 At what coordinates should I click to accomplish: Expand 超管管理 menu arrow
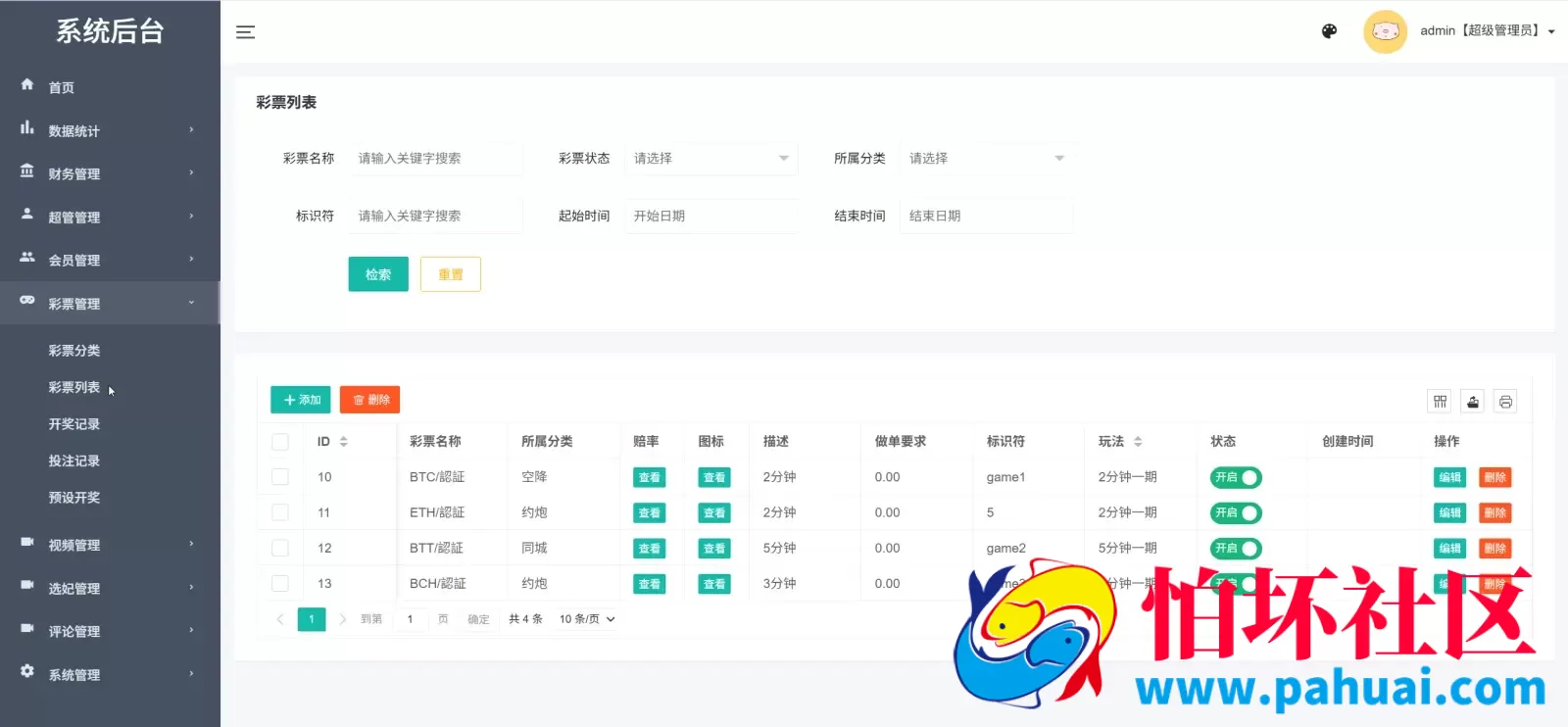pos(191,217)
